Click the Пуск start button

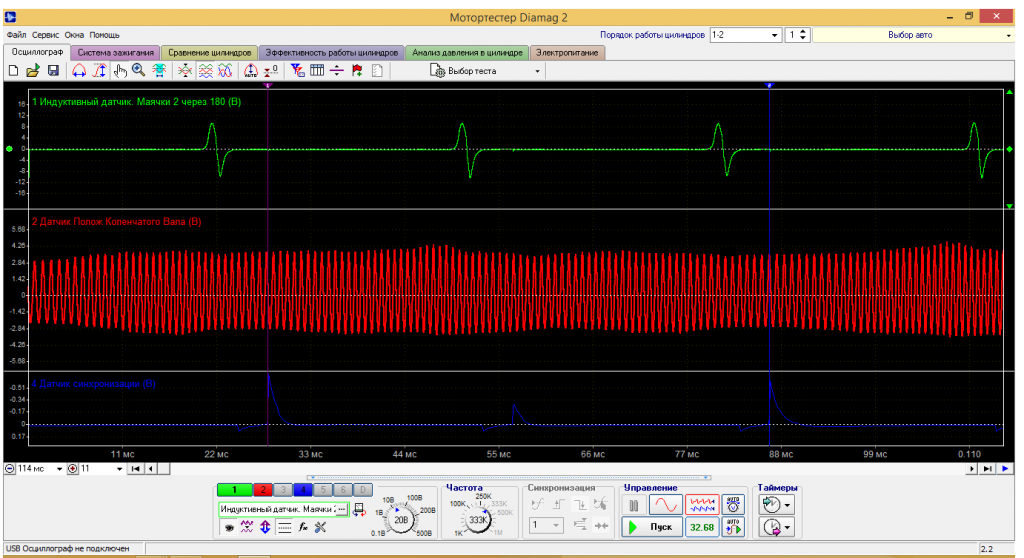(x=652, y=527)
